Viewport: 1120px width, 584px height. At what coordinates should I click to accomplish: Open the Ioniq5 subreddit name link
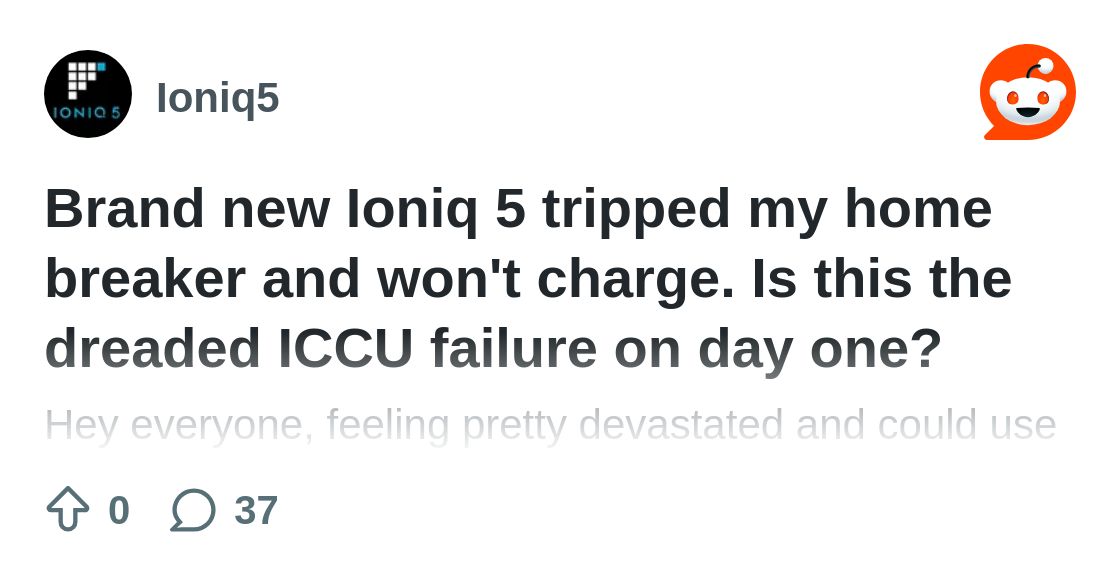tap(217, 98)
